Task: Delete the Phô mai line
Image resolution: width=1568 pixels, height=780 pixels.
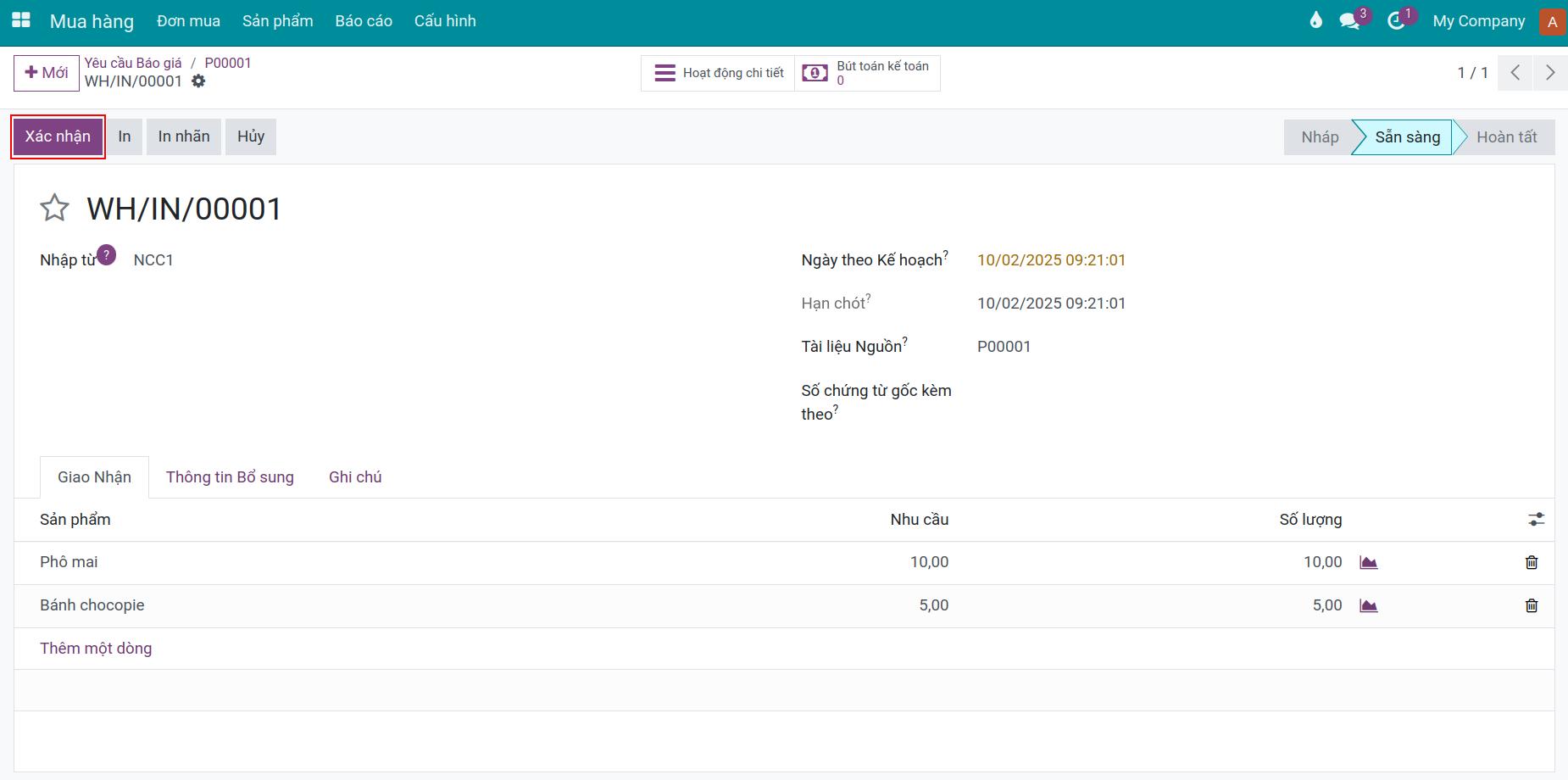Action: click(1532, 562)
